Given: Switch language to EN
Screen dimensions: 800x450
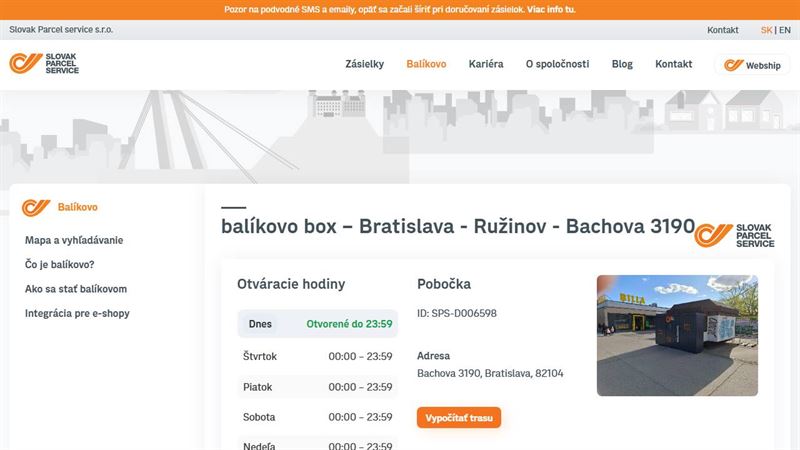Looking at the screenshot, I should tap(785, 30).
